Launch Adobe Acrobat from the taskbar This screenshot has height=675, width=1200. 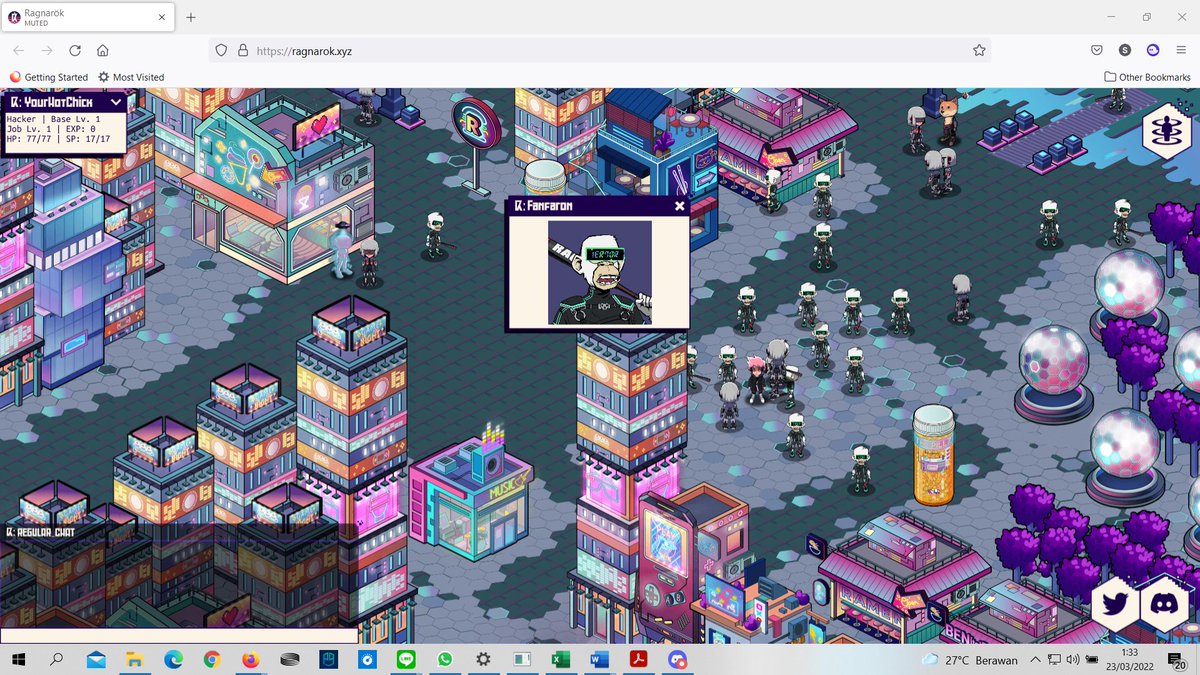point(638,660)
